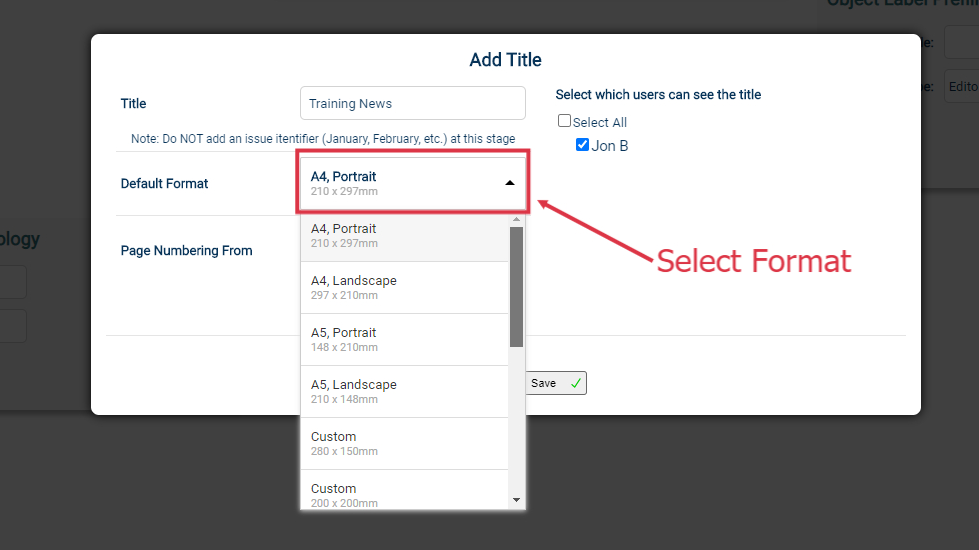
Task: Pick A5, Landscape 210 x 148mm
Action: pyautogui.click(x=405, y=391)
